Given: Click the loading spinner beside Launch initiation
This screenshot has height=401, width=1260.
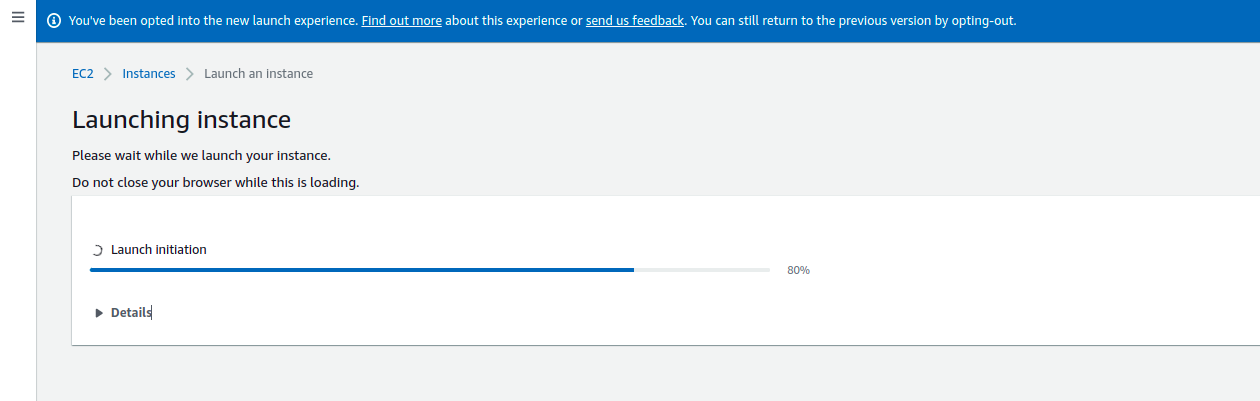Looking at the screenshot, I should coord(97,250).
